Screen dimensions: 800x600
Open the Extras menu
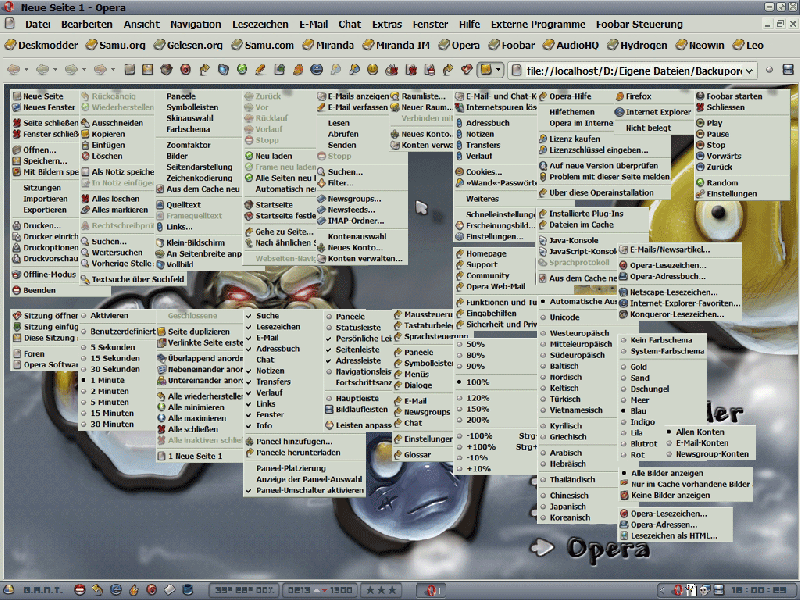387,24
